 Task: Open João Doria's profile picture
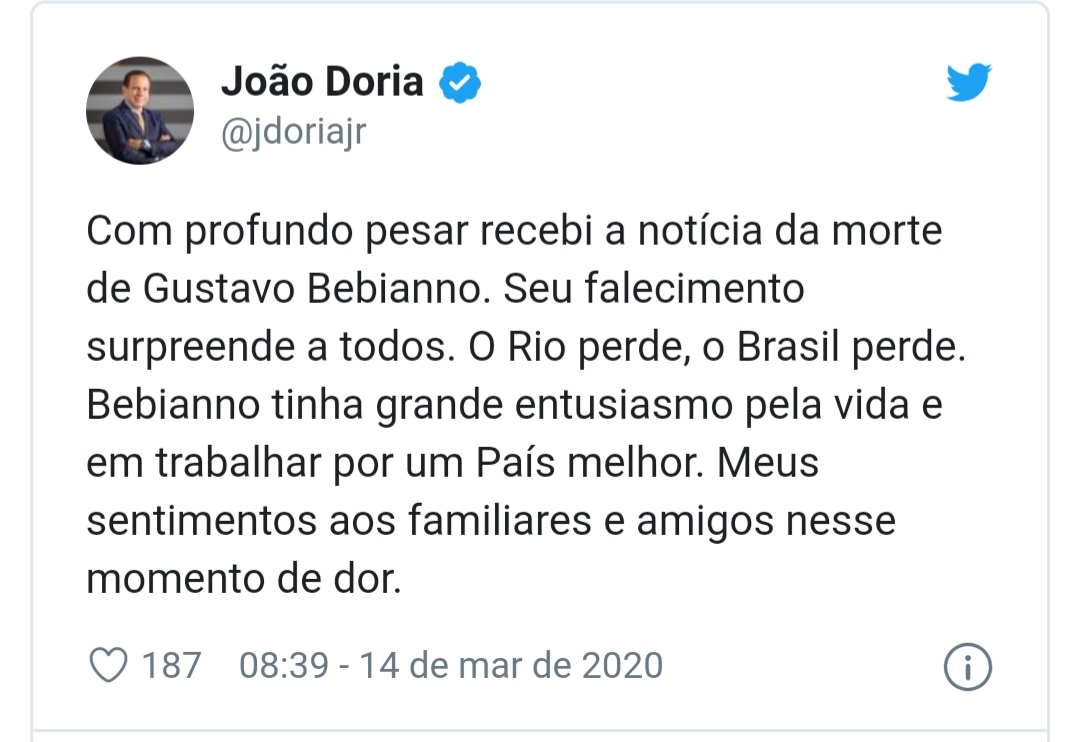[x=140, y=111]
